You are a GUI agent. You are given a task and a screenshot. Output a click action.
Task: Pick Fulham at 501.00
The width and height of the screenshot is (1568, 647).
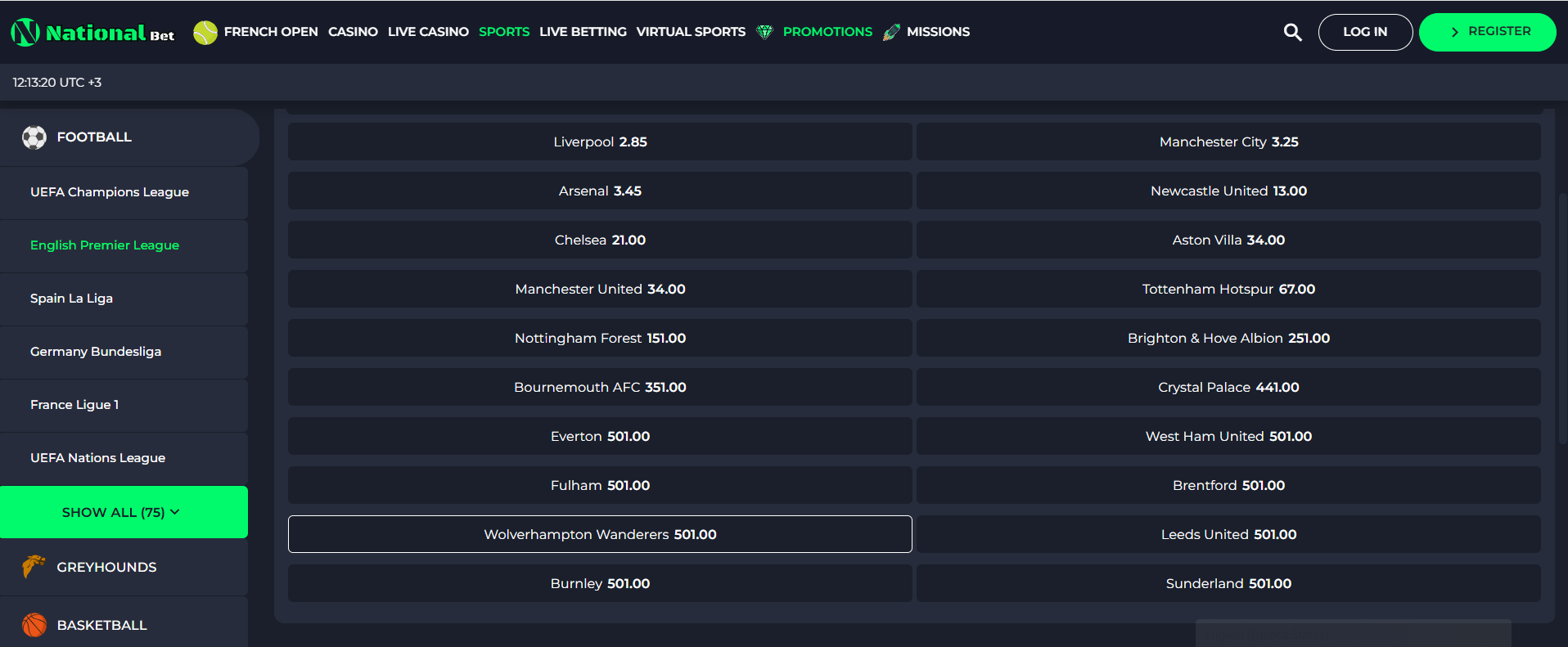coord(600,485)
